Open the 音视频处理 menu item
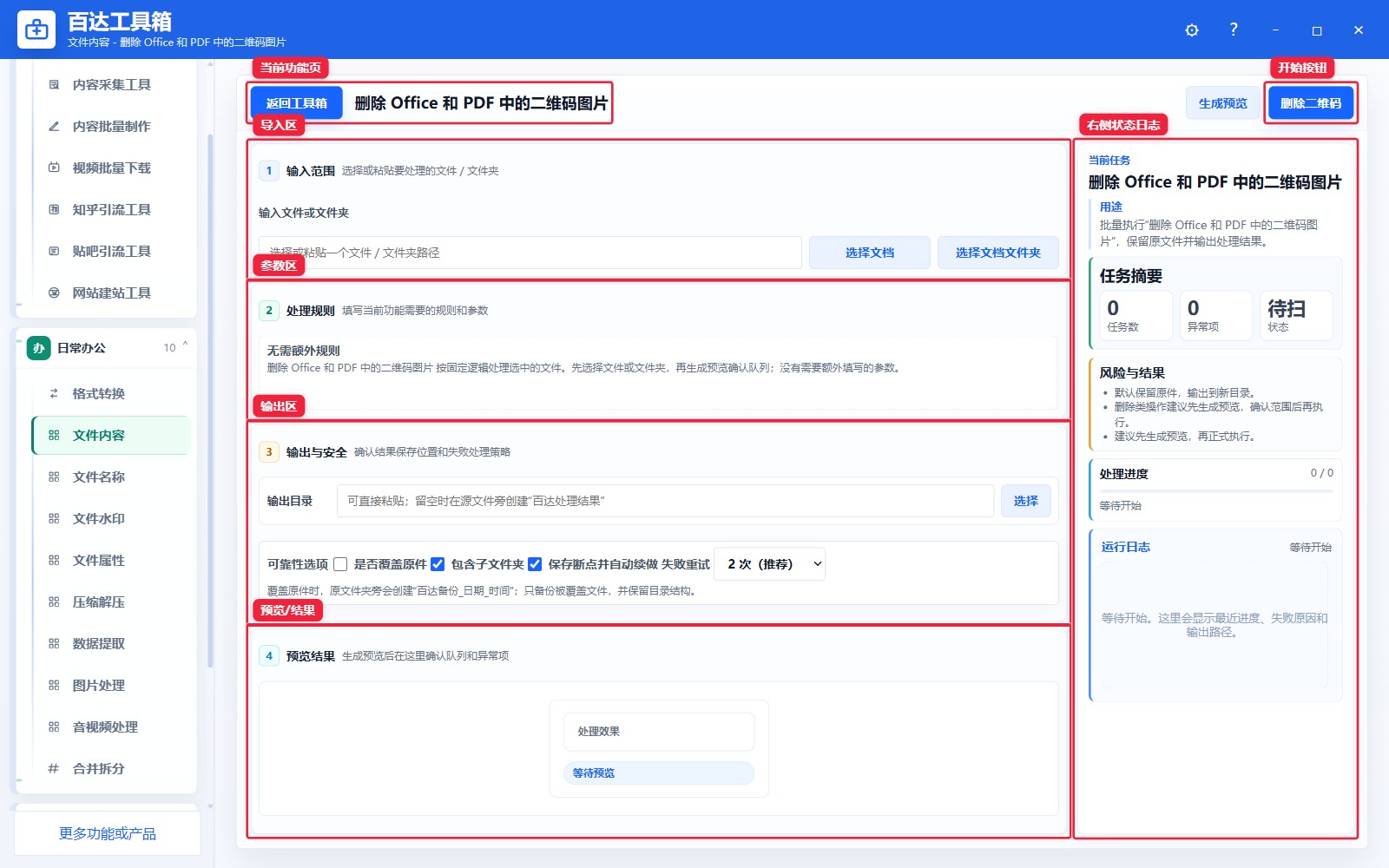1389x868 pixels. 111,727
